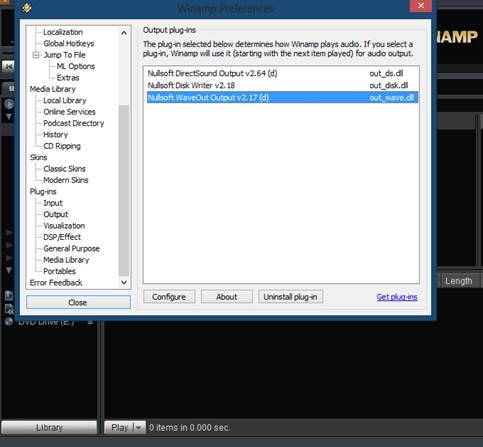Open ML Options under Jump To File
The height and width of the screenshot is (447, 483).
pyautogui.click(x=76, y=66)
